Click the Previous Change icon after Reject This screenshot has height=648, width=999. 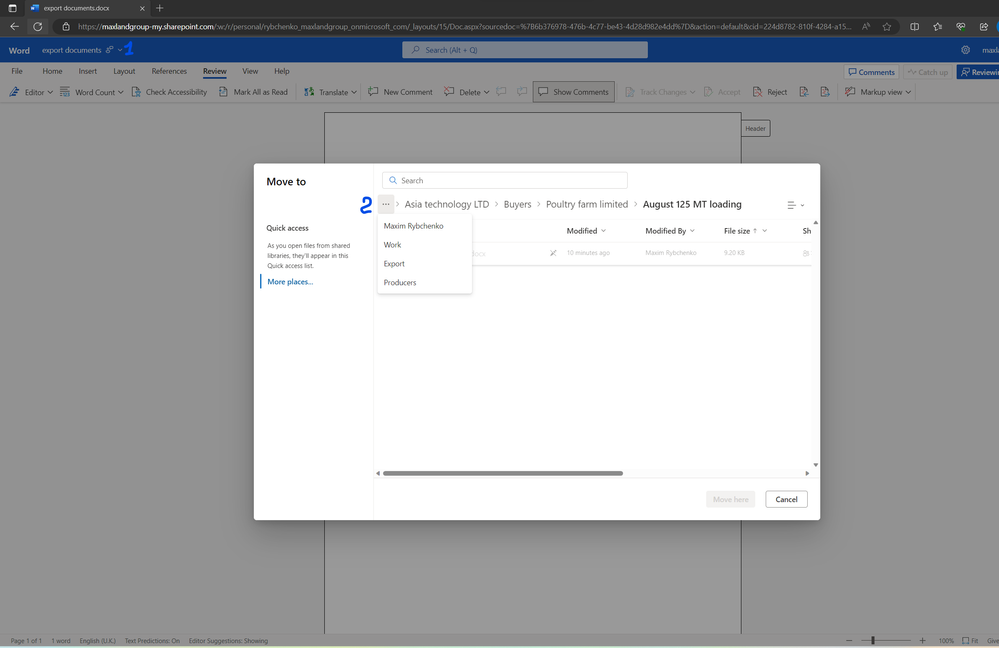(804, 92)
